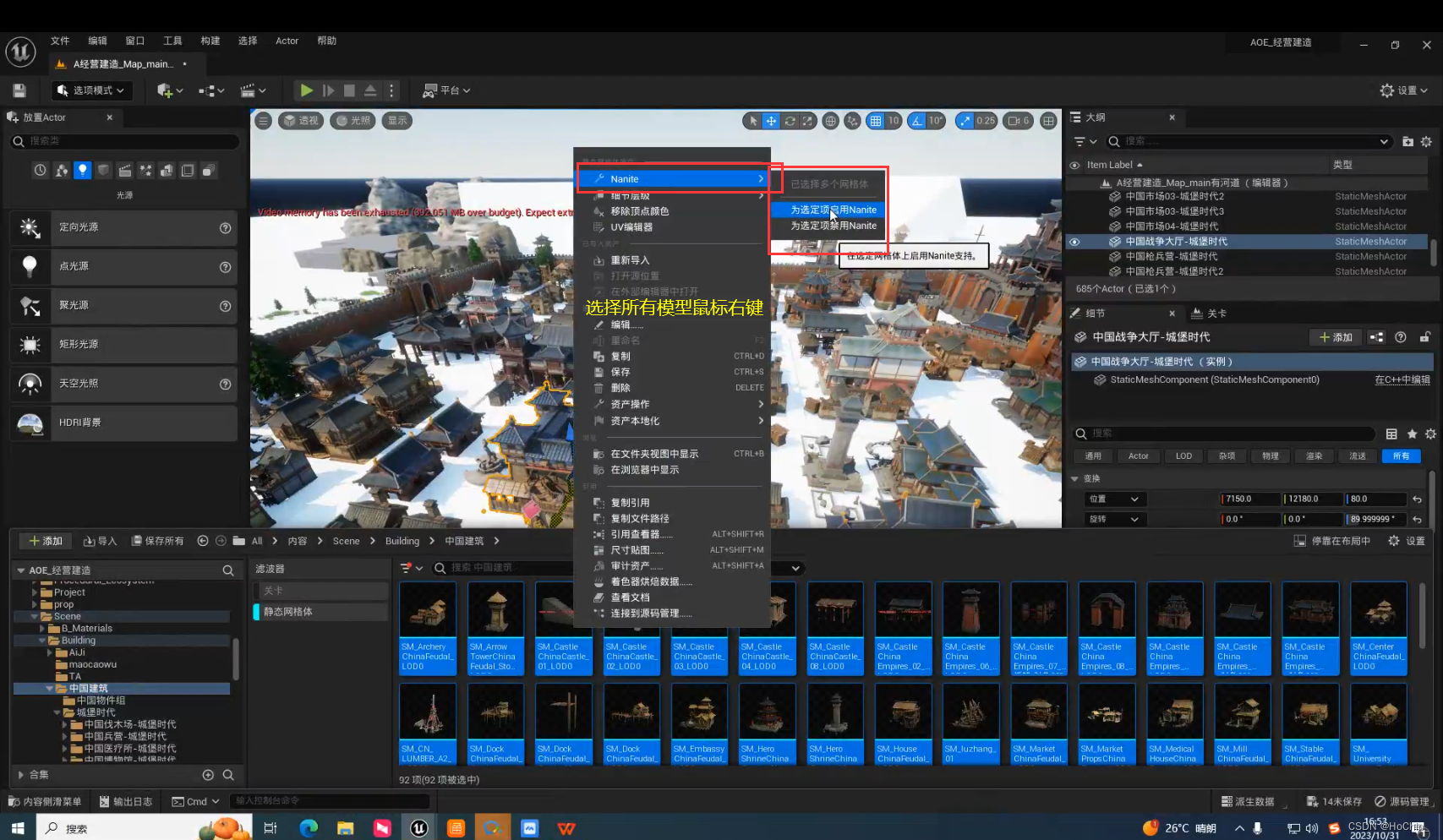Open the 选项模式 mode dropdown
The image size is (1443, 840).
[x=91, y=90]
